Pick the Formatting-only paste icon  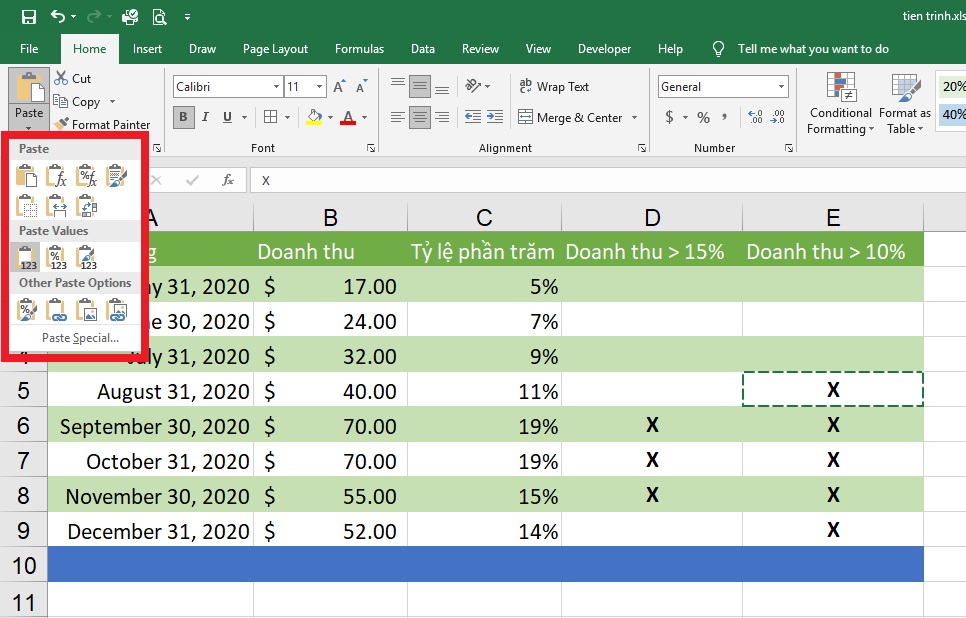click(x=26, y=310)
